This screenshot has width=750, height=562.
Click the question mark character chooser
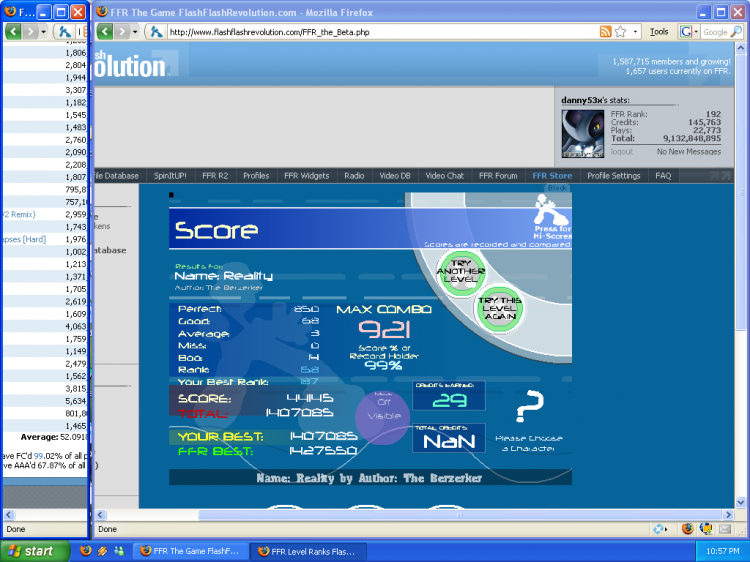529,406
